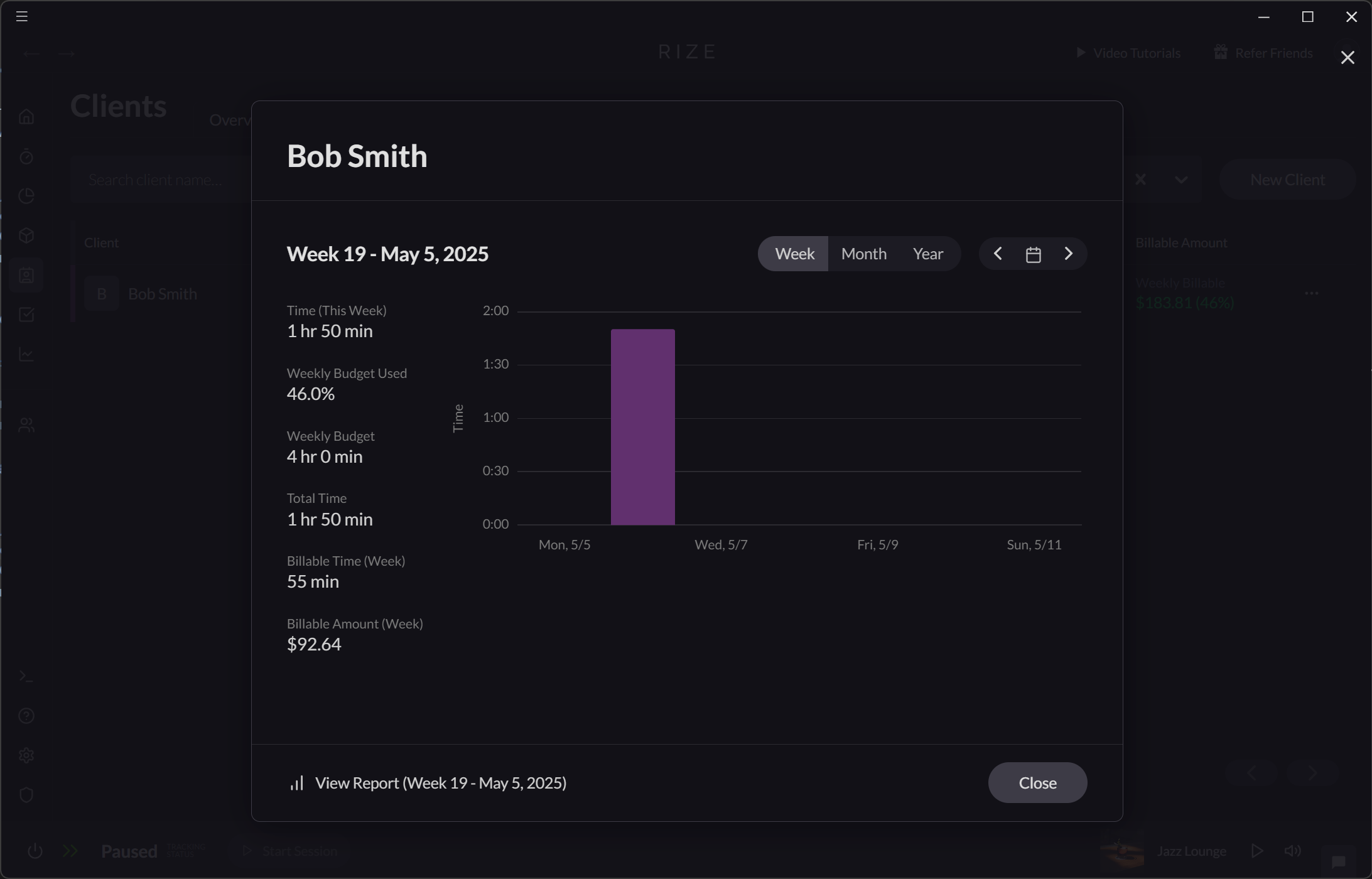The image size is (1372, 879).
Task: Open the calendar date picker
Action: (1033, 253)
